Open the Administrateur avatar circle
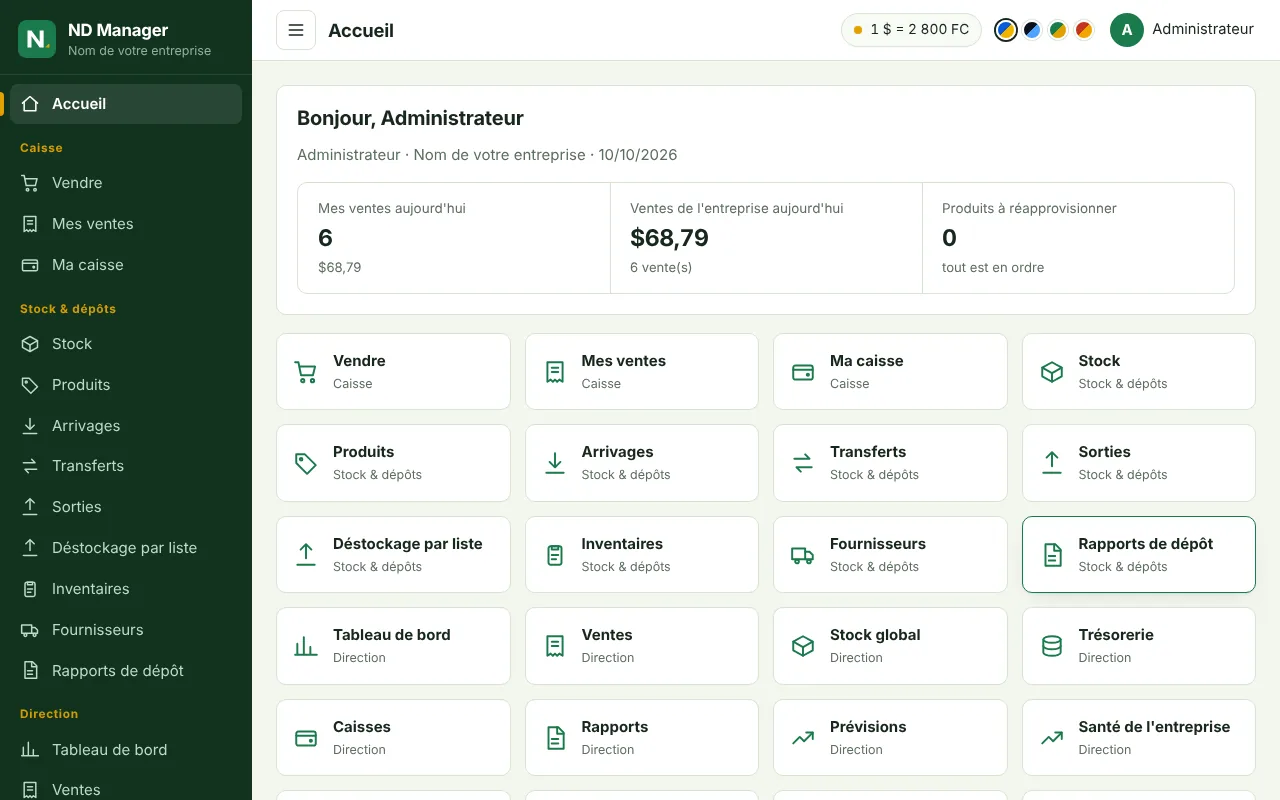1280x800 pixels. [x=1127, y=30]
